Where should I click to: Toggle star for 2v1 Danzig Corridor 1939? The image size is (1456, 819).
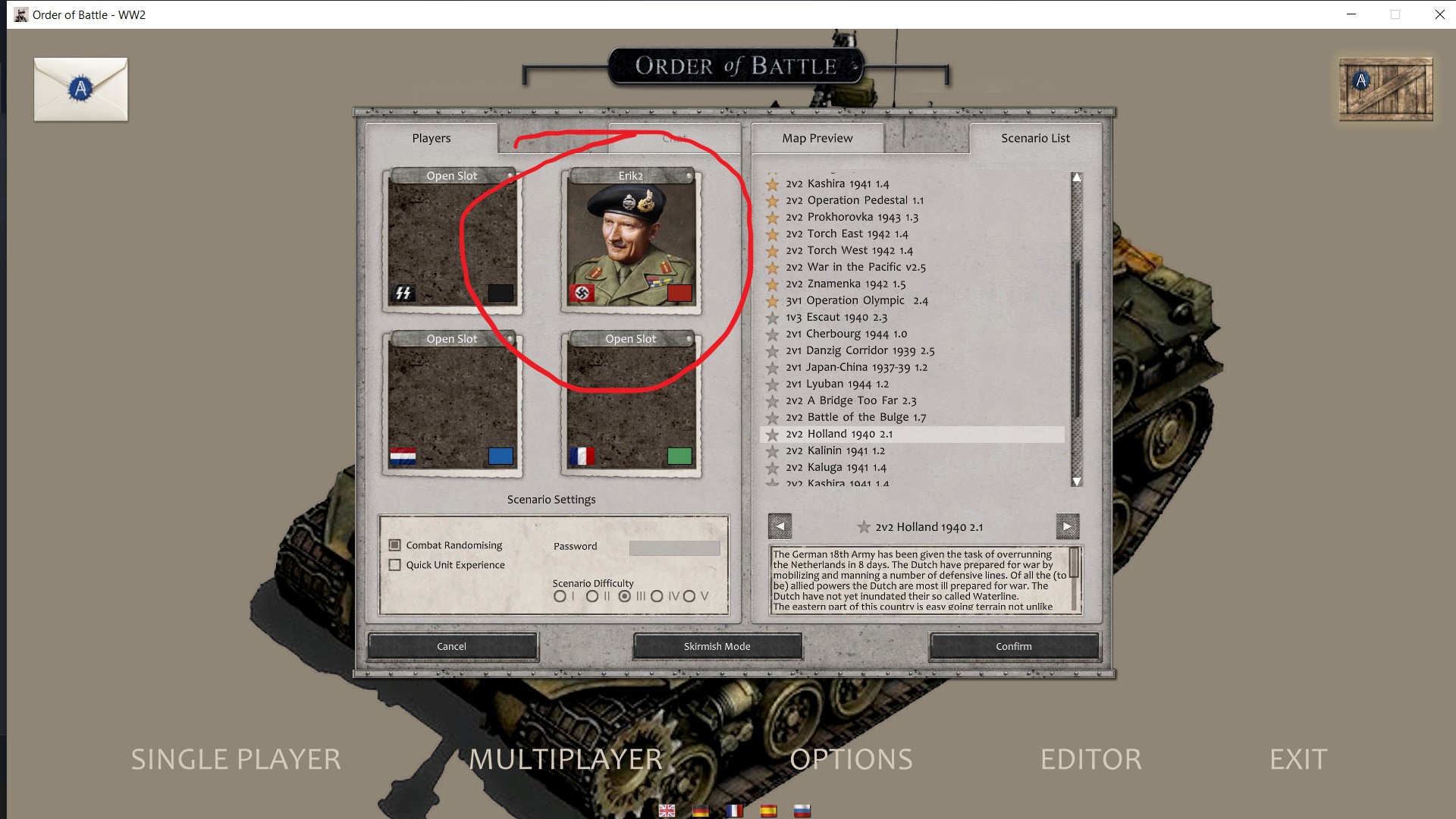pyautogui.click(x=772, y=350)
